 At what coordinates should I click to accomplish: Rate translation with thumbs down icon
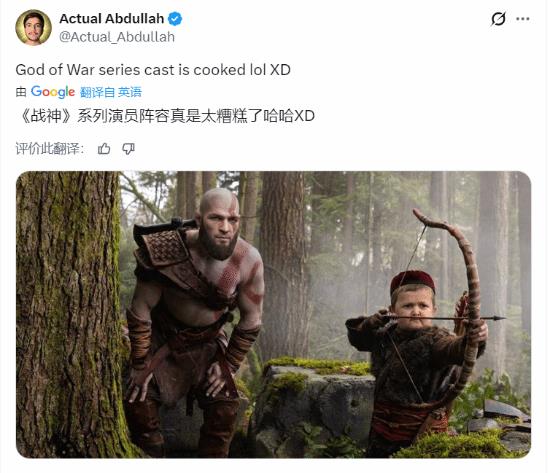tap(128, 149)
